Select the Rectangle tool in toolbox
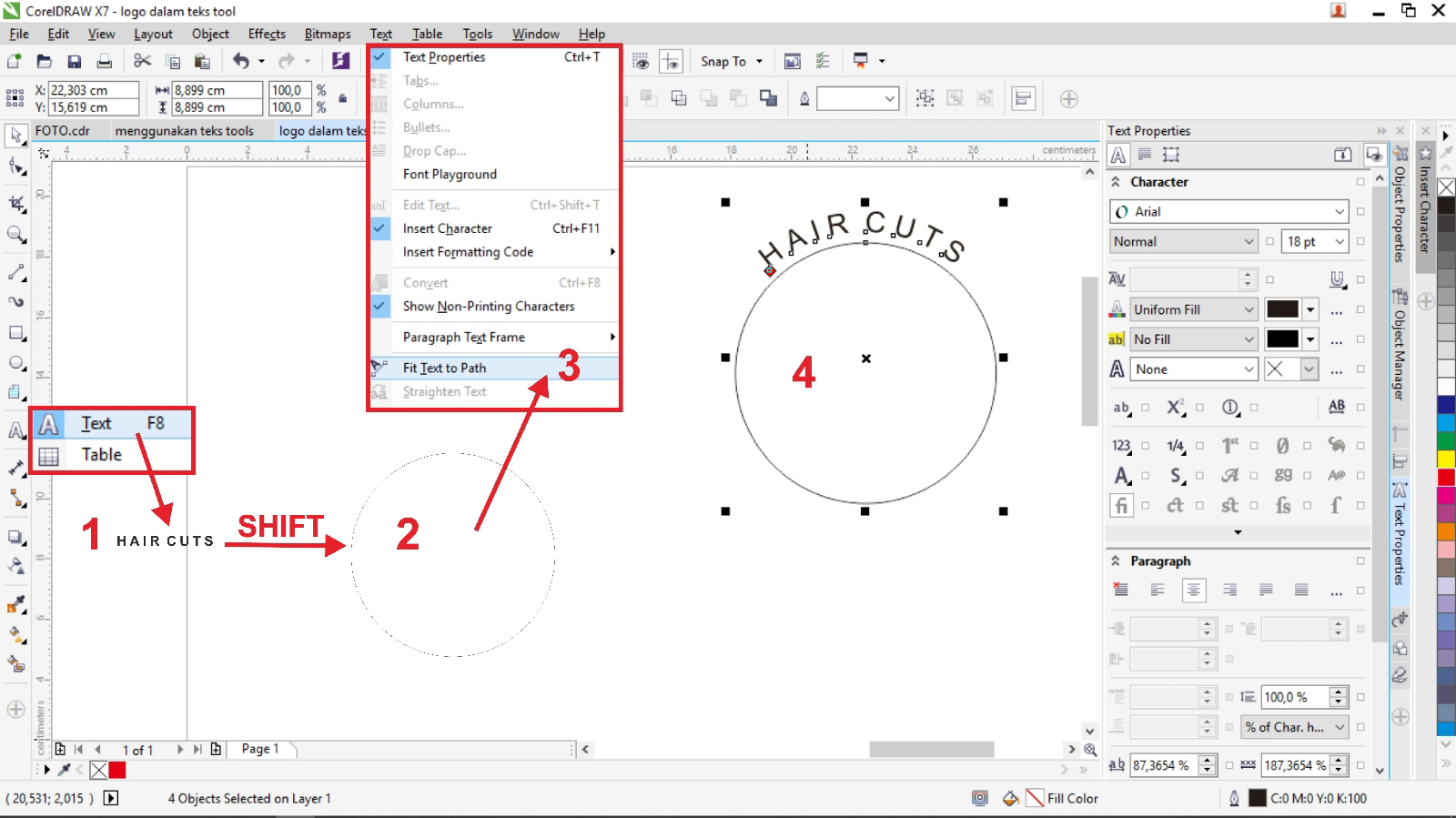This screenshot has height=818, width=1456. pos(16,332)
